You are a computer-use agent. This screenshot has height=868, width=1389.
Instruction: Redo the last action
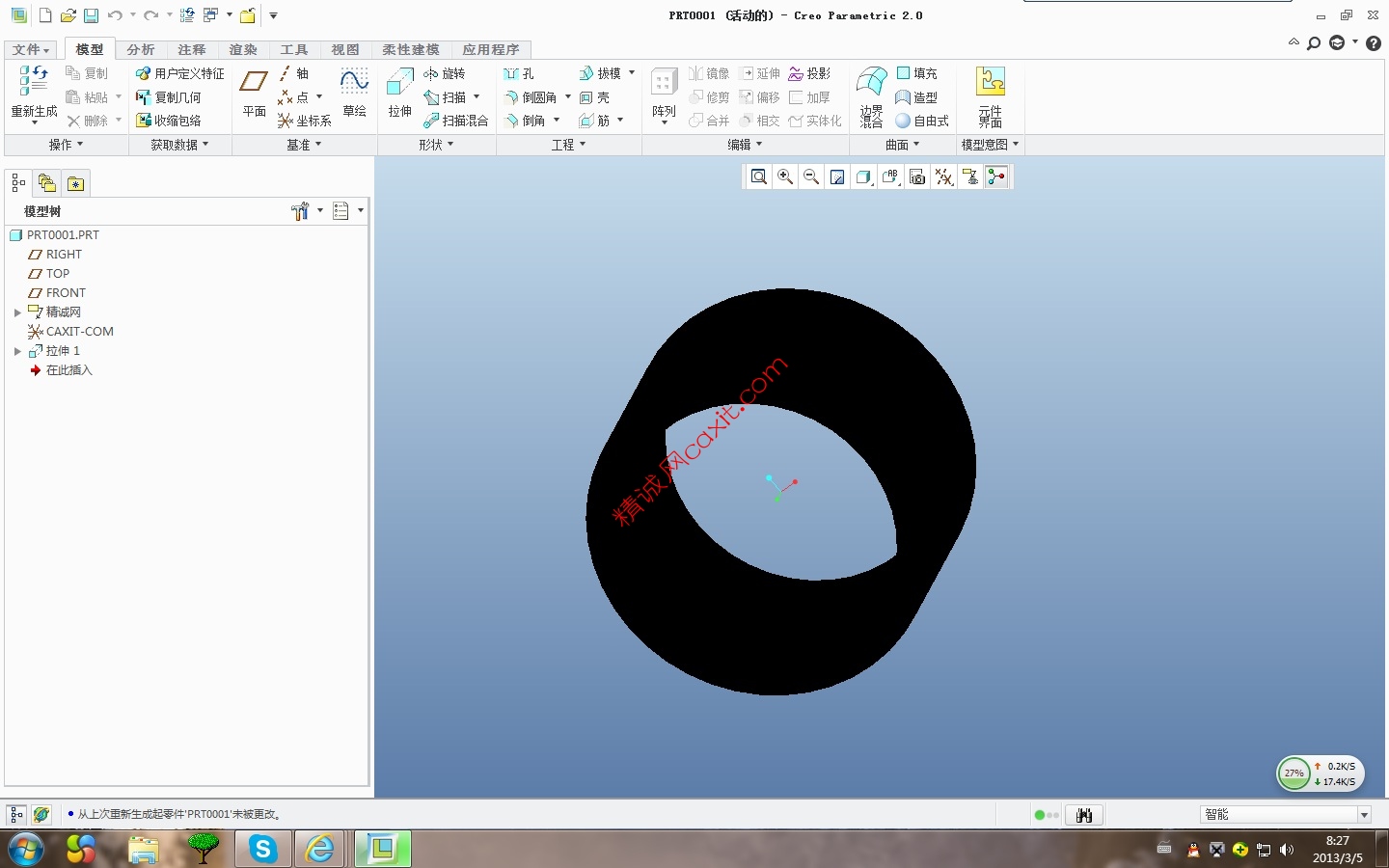(x=150, y=15)
